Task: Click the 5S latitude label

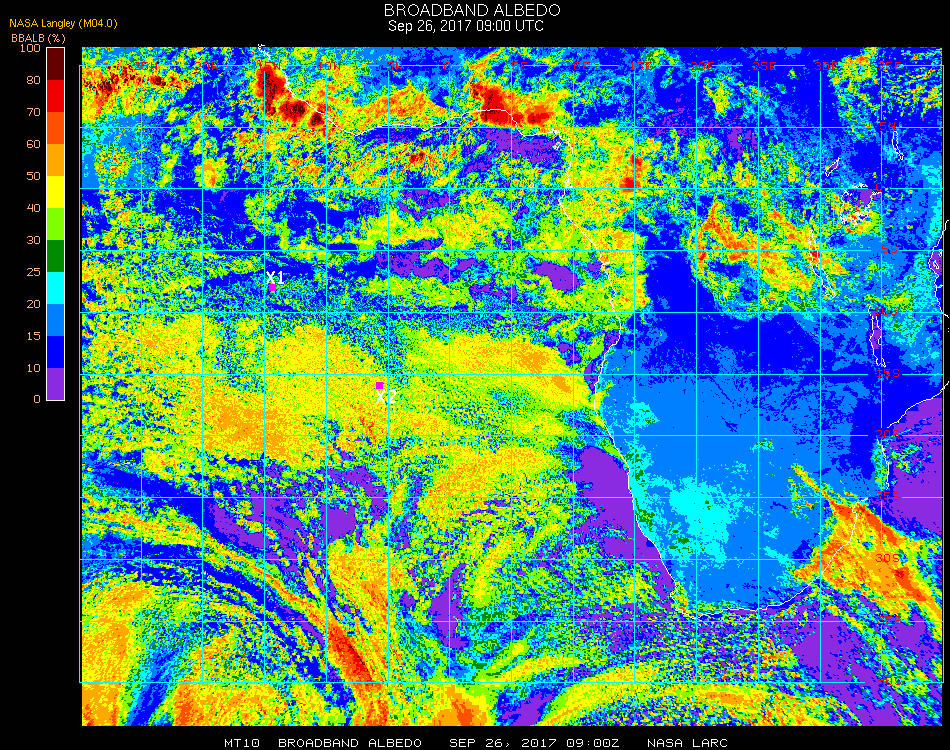Action: tap(889, 250)
